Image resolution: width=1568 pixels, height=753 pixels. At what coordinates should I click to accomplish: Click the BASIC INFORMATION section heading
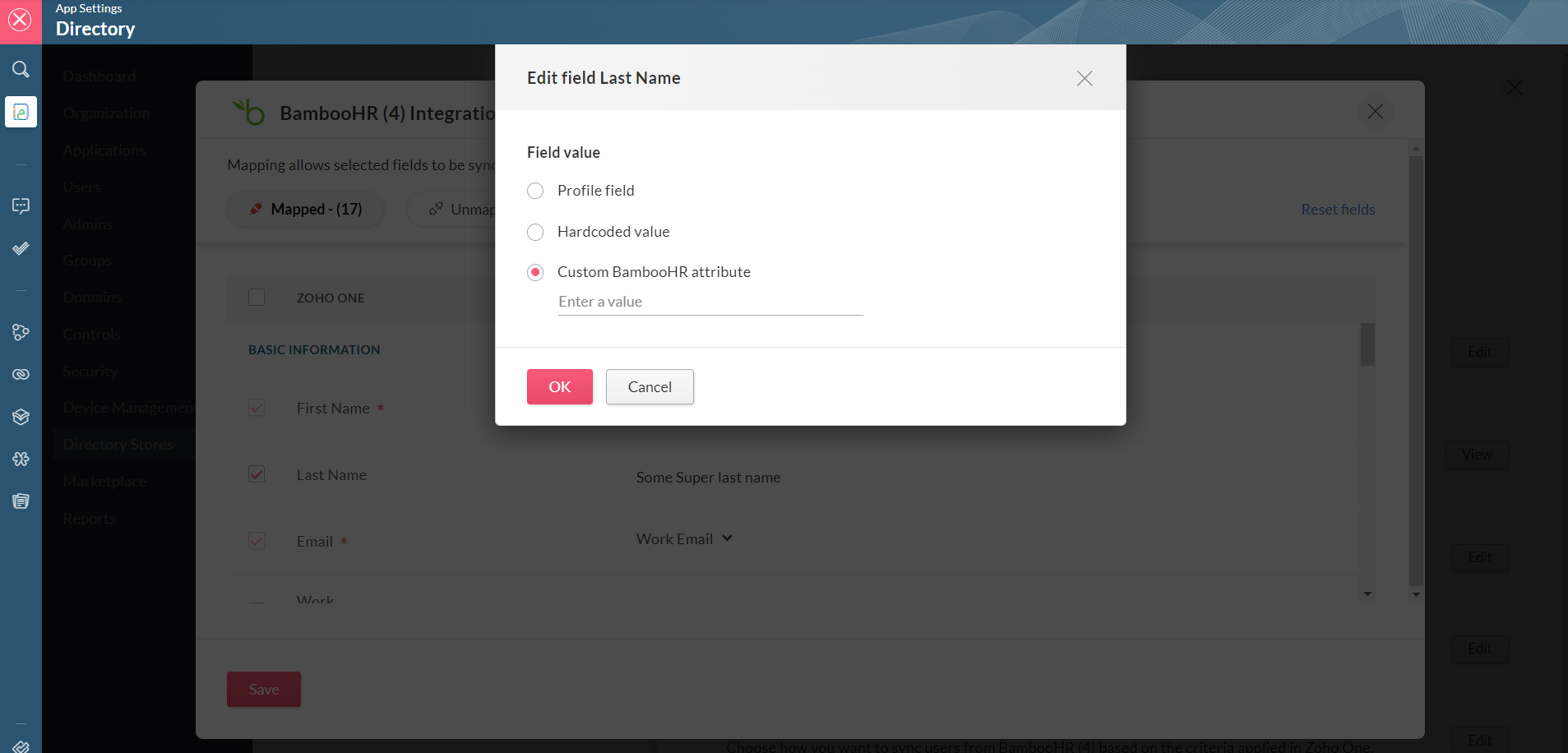[x=314, y=350]
